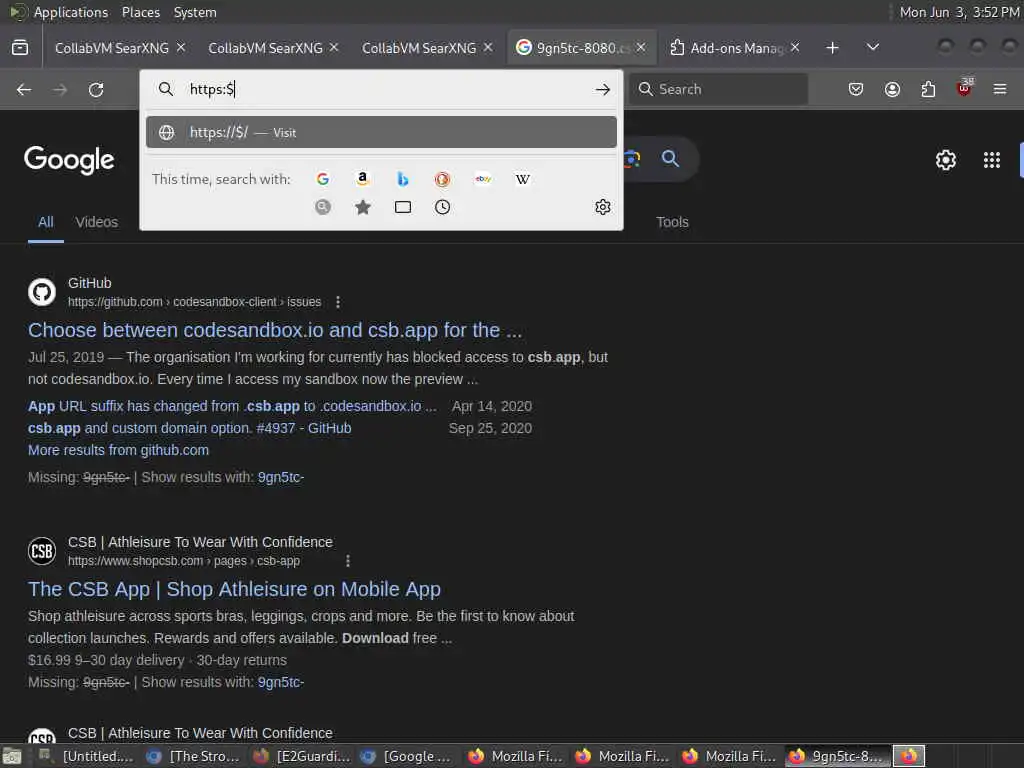Reload the current page
Viewport: 1024px width, 768px height.
96,89
